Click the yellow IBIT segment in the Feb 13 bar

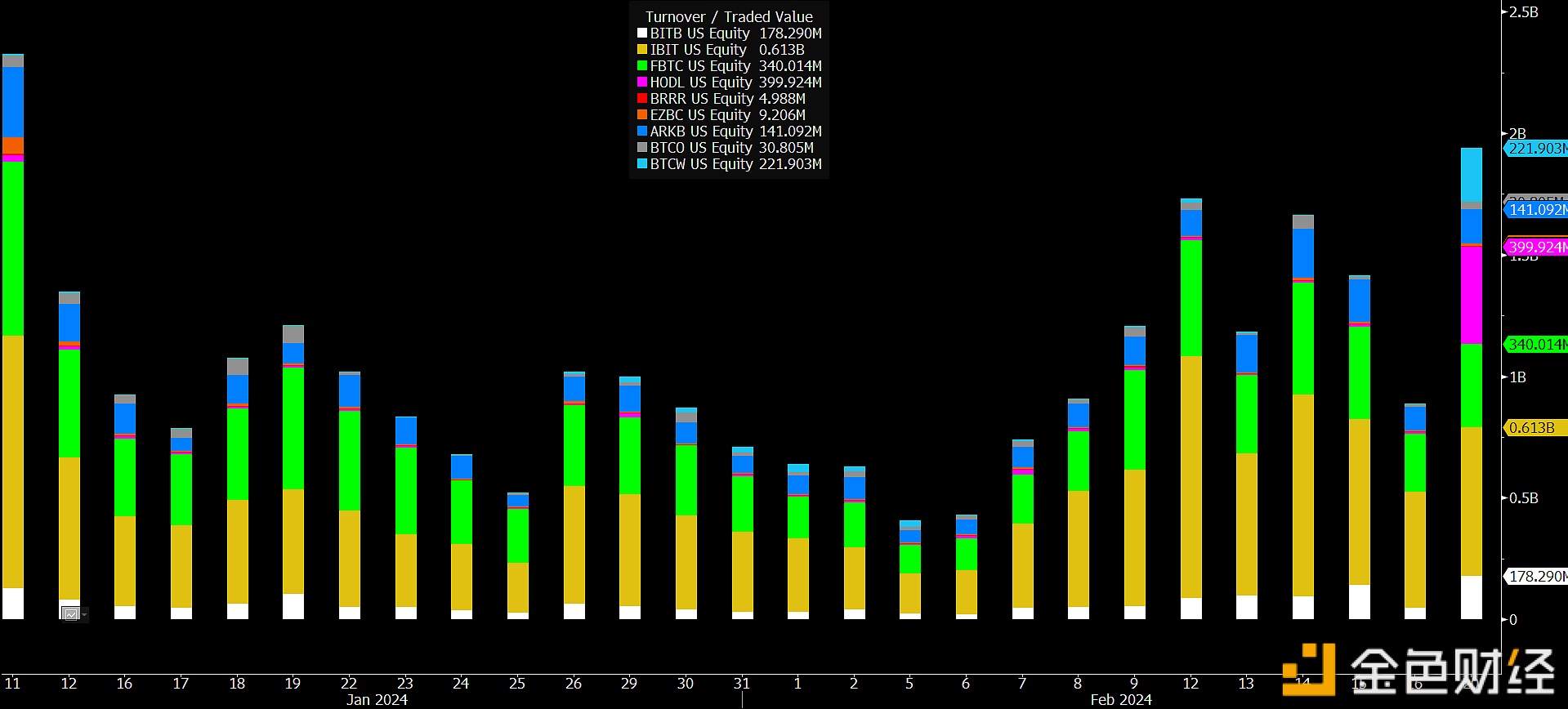(x=1247, y=524)
